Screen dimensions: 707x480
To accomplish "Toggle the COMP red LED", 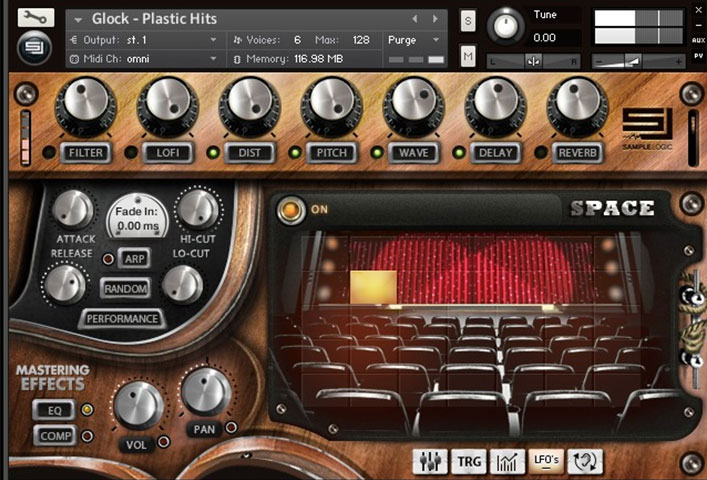I will pyautogui.click(x=87, y=436).
